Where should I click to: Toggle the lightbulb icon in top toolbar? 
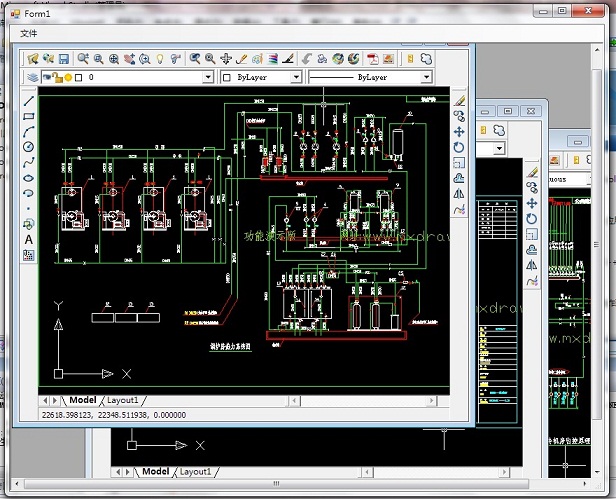tap(161, 59)
